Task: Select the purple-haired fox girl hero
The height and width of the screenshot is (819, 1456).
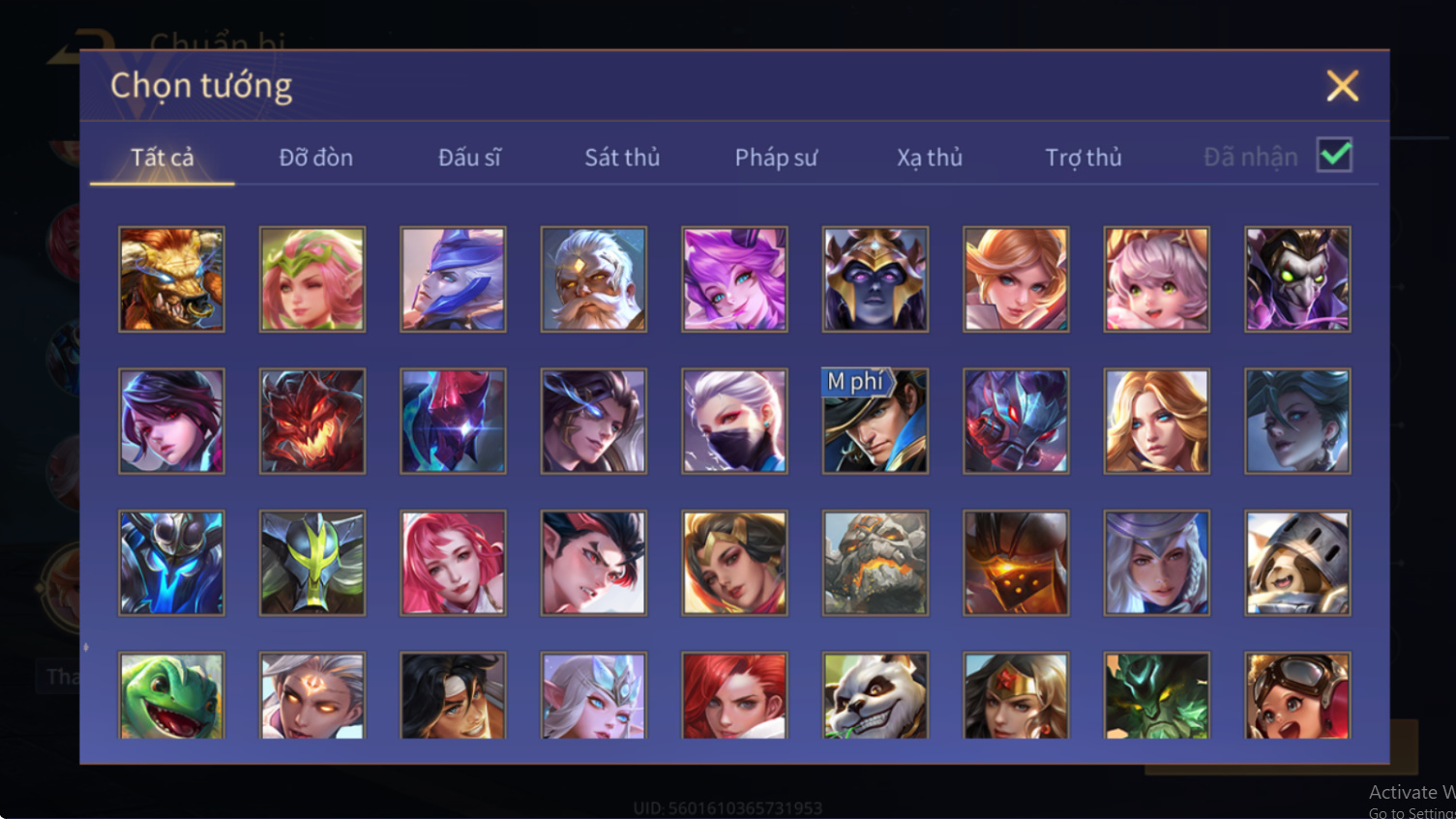Action: [x=734, y=279]
